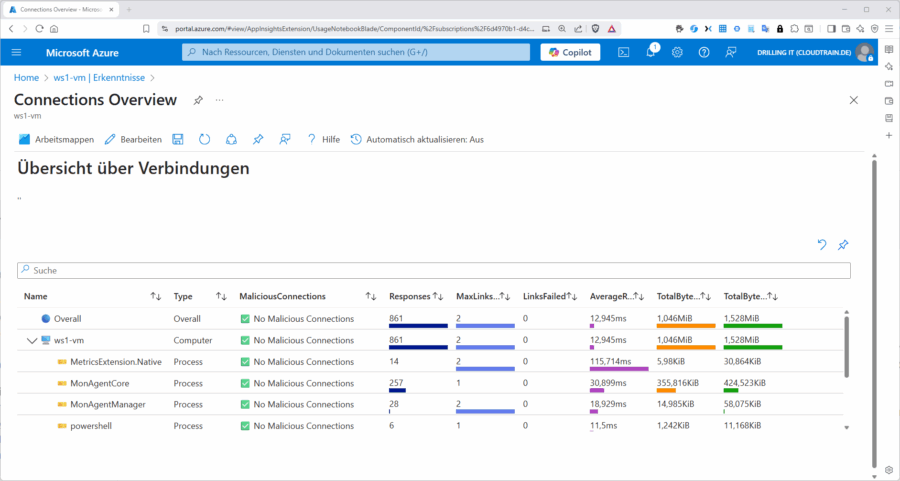Open Arbeitsmappen gallery
Screen dimensions: 900x481
point(56,139)
